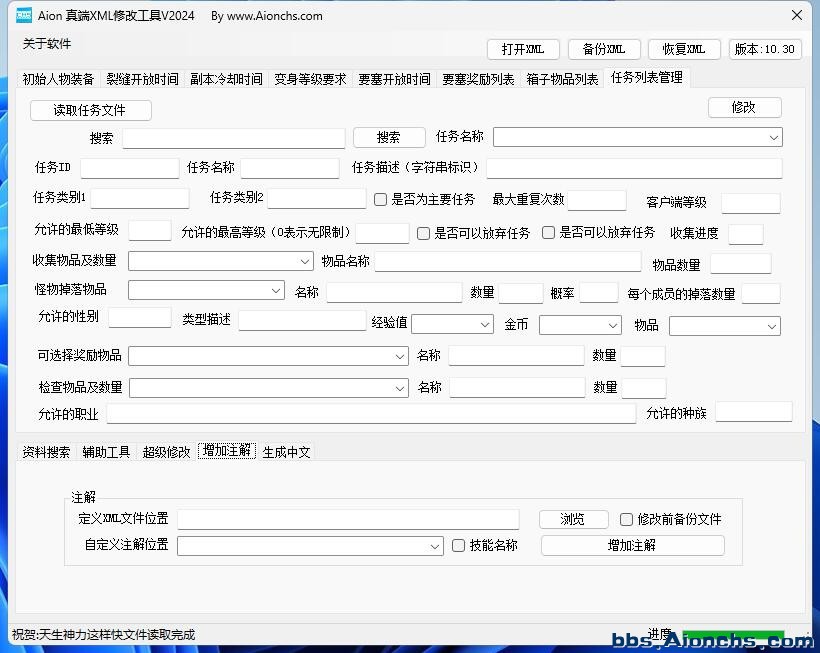The image size is (820, 653).
Task: Click the app icon in the title bar
Action: pyautogui.click(x=24, y=16)
